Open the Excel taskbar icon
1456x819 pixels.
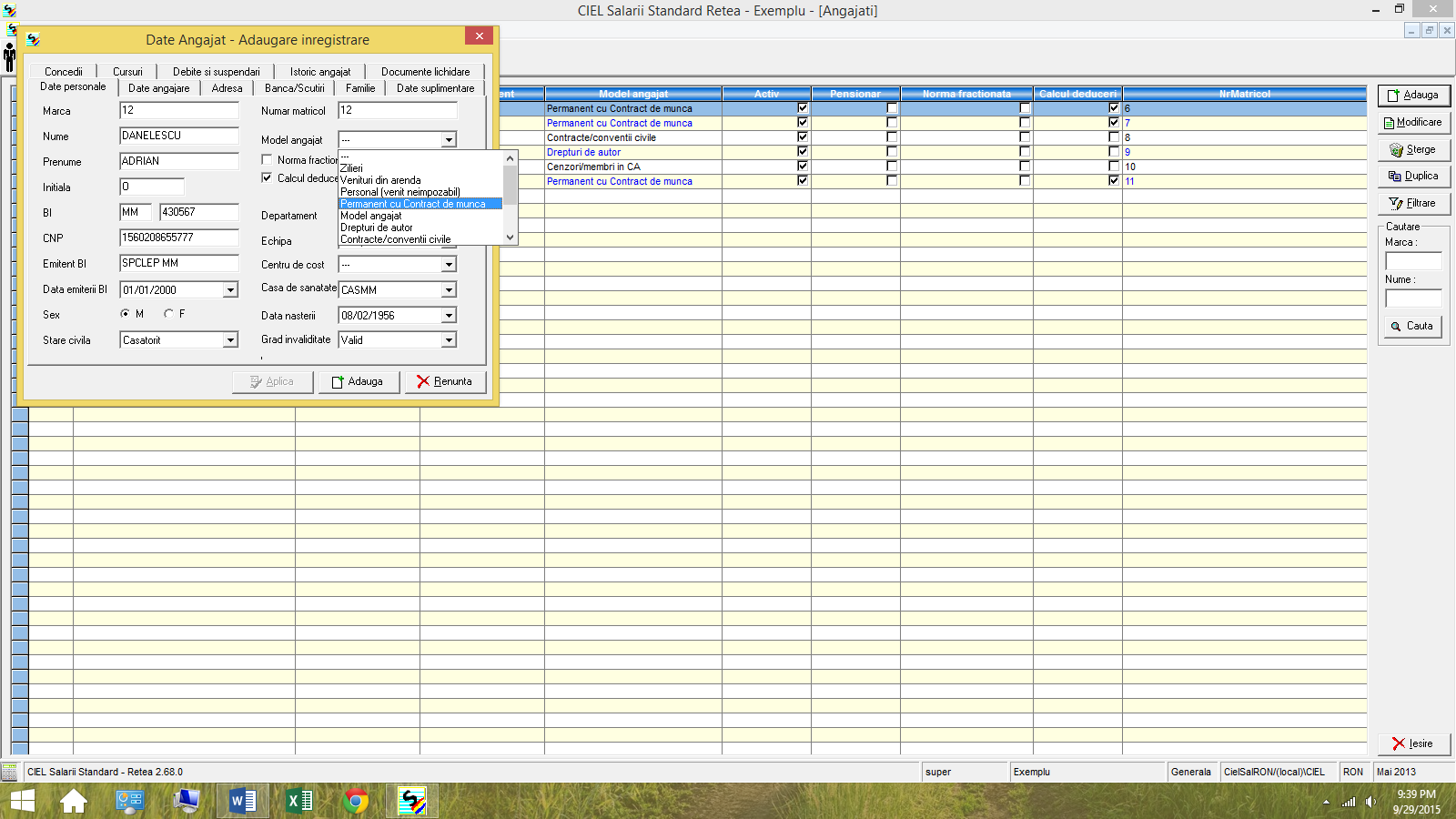click(x=299, y=801)
